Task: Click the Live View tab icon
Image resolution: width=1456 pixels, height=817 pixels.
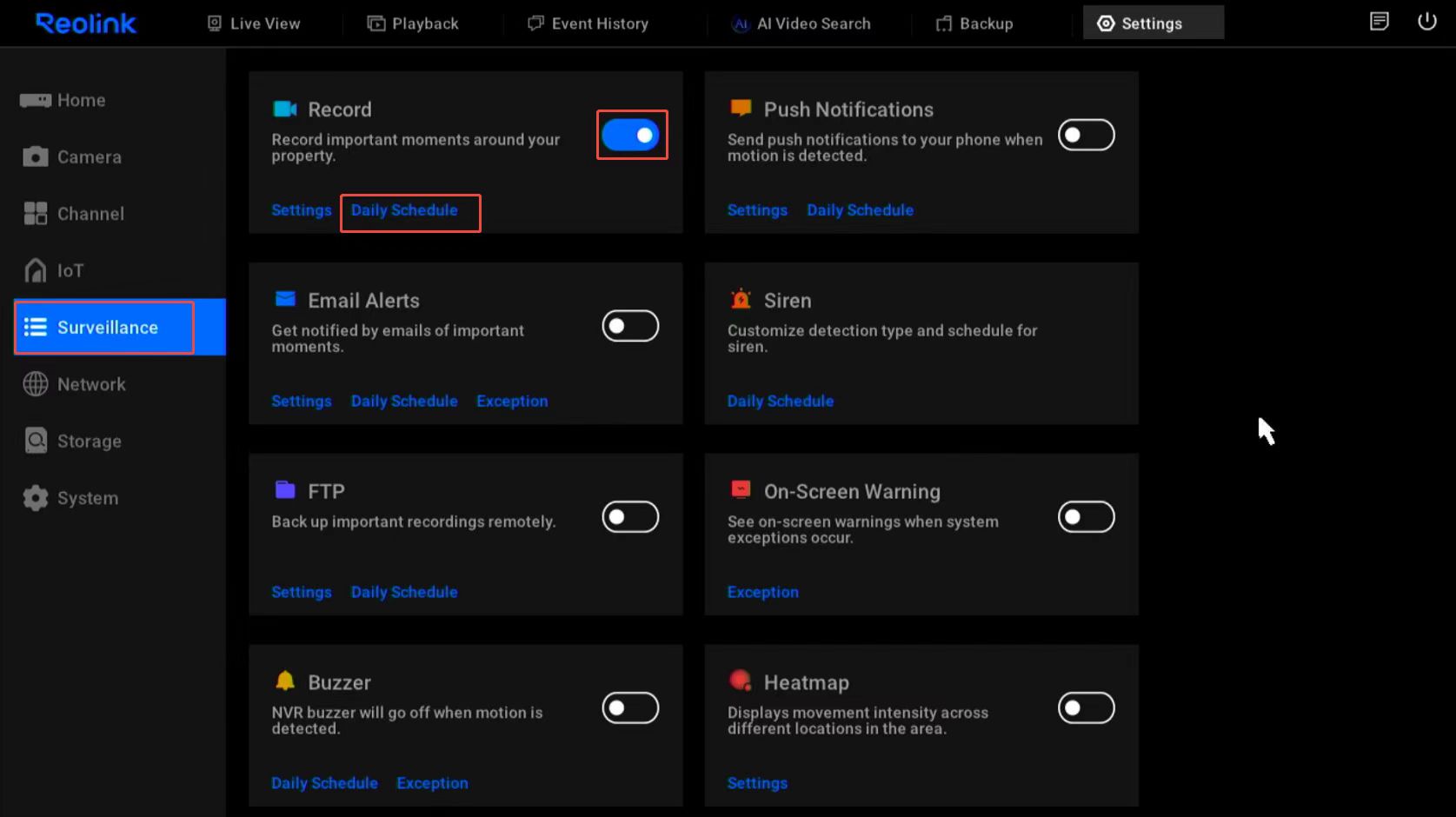Action: click(x=214, y=23)
